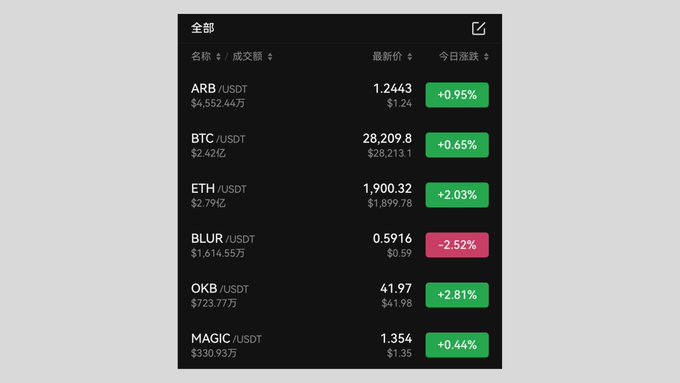The image size is (680, 383).
Task: Click the MAGIC +0.44% green badge
Action: click(x=457, y=345)
